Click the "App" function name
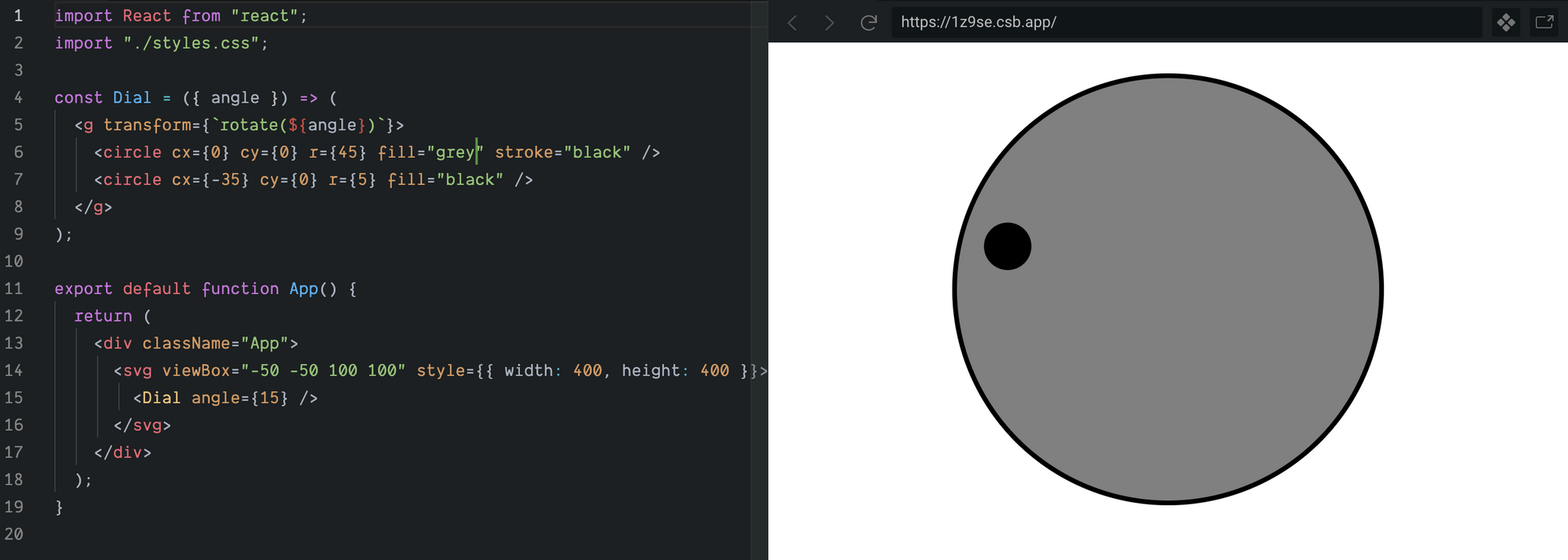 [x=303, y=289]
